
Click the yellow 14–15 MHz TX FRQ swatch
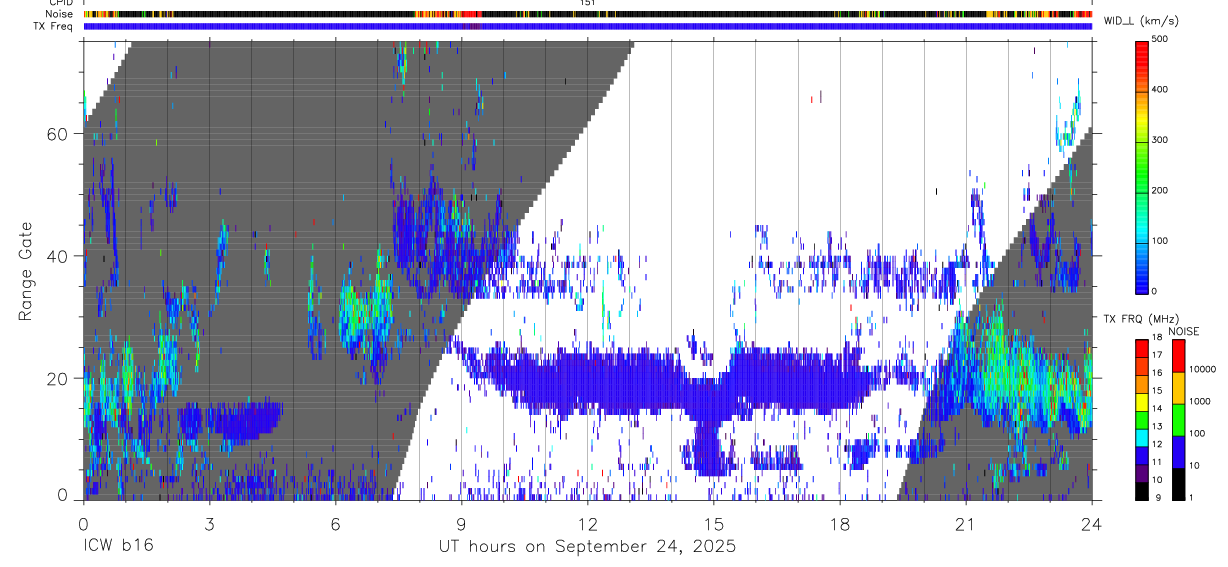[x=1143, y=400]
